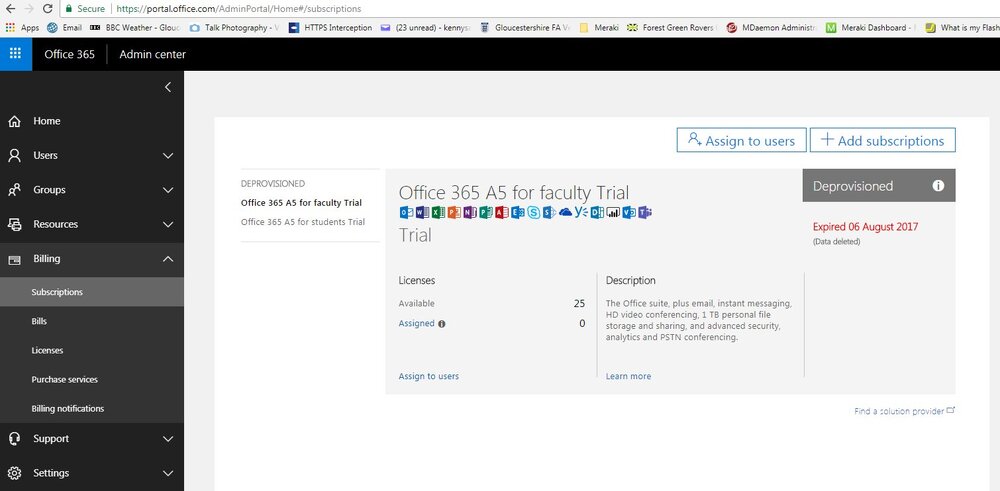This screenshot has height=491, width=1000.
Task: Click the OneDrive cloud icon
Action: click(x=566, y=212)
